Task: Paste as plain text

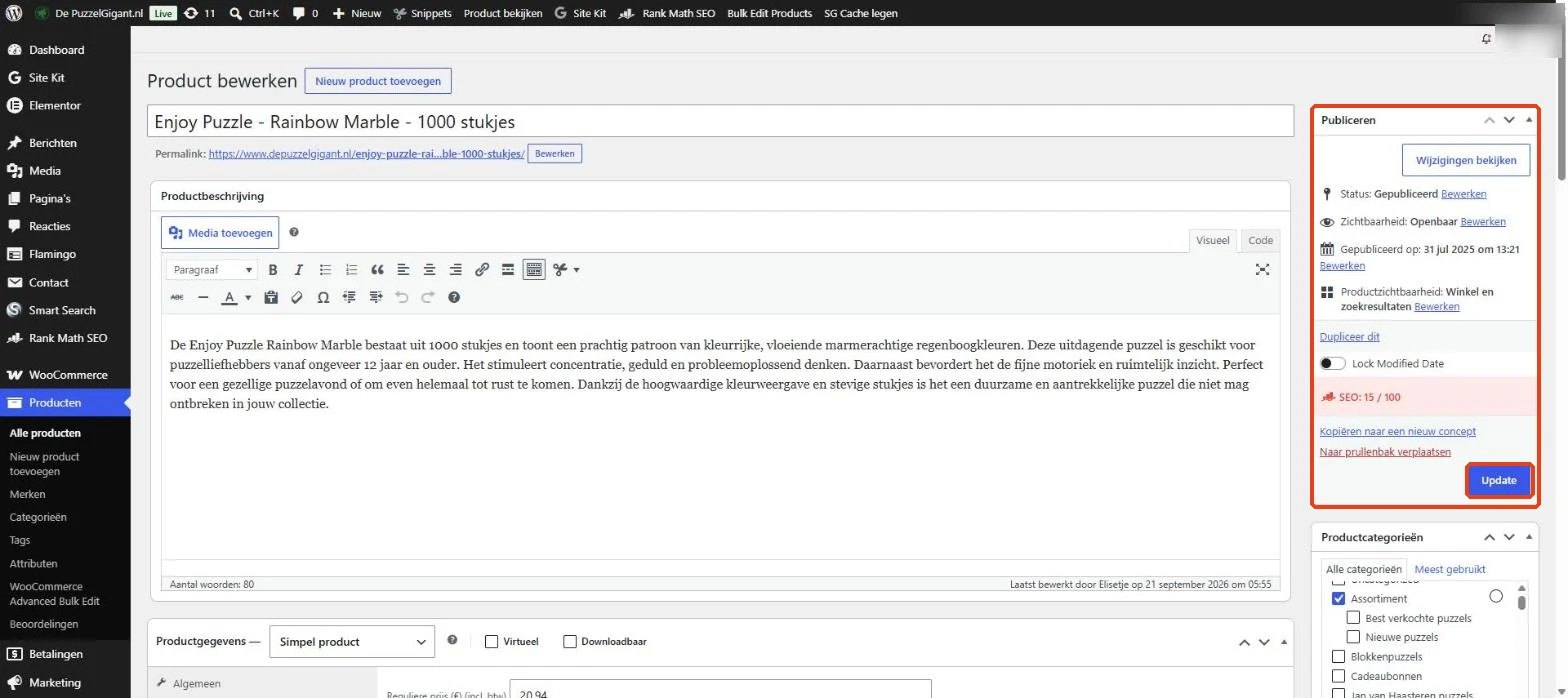Action: click(271, 297)
